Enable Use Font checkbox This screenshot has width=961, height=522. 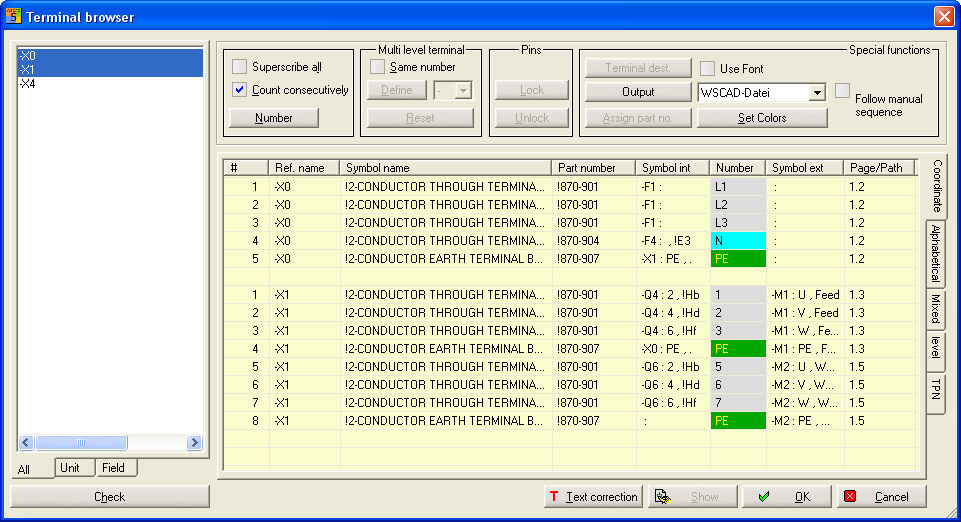[707, 68]
